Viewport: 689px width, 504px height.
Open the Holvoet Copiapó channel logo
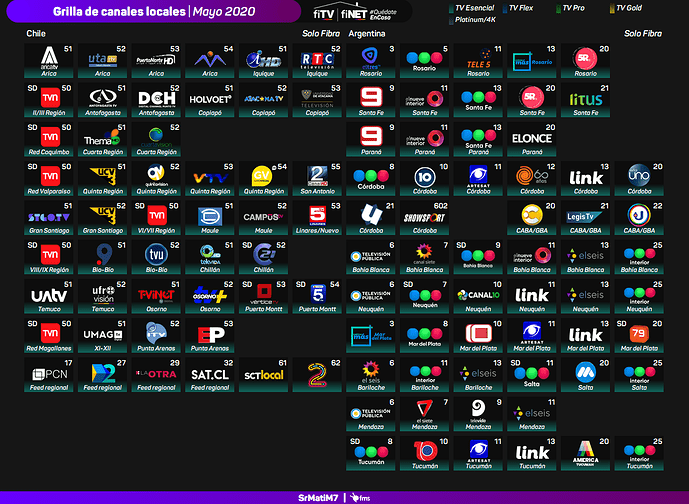coord(210,100)
